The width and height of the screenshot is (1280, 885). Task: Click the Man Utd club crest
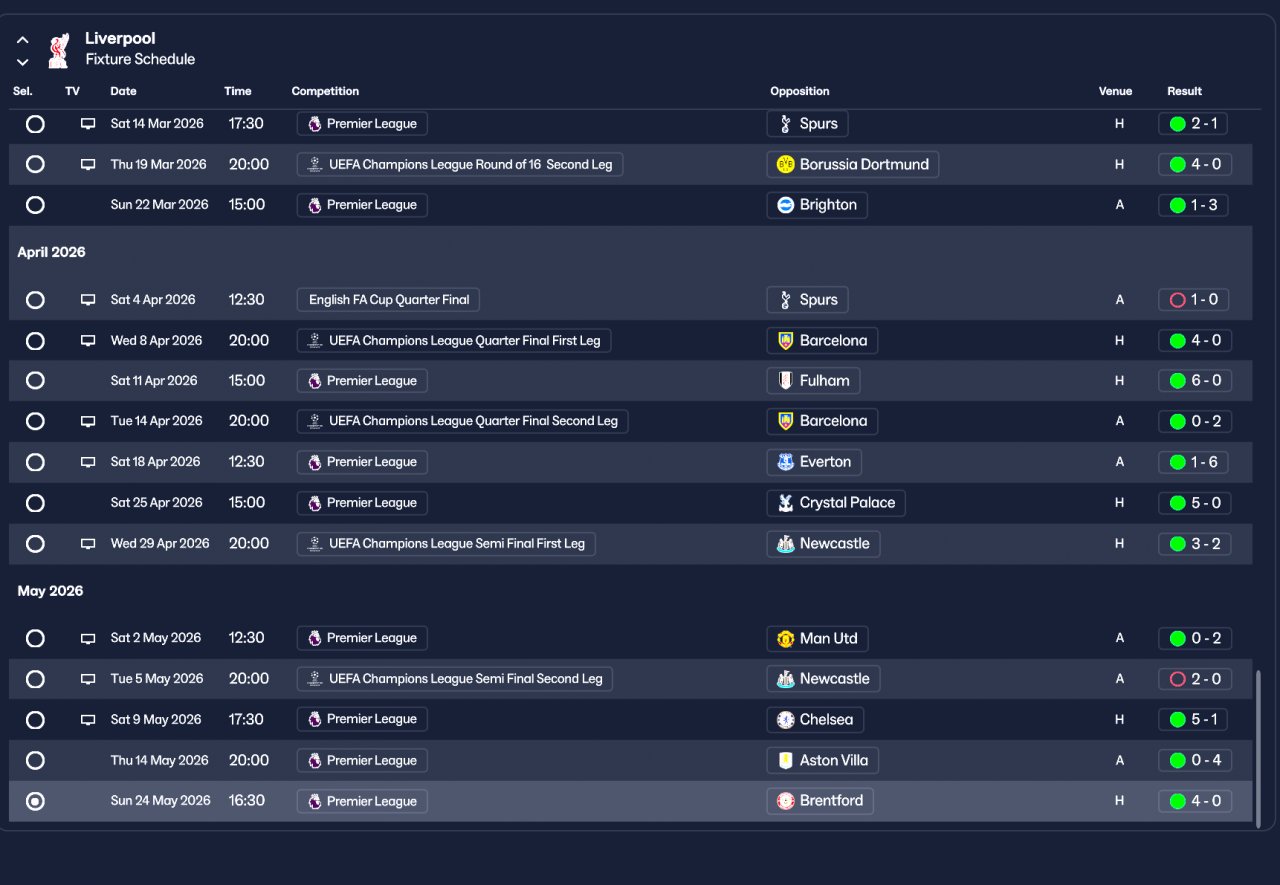pyautogui.click(x=786, y=638)
